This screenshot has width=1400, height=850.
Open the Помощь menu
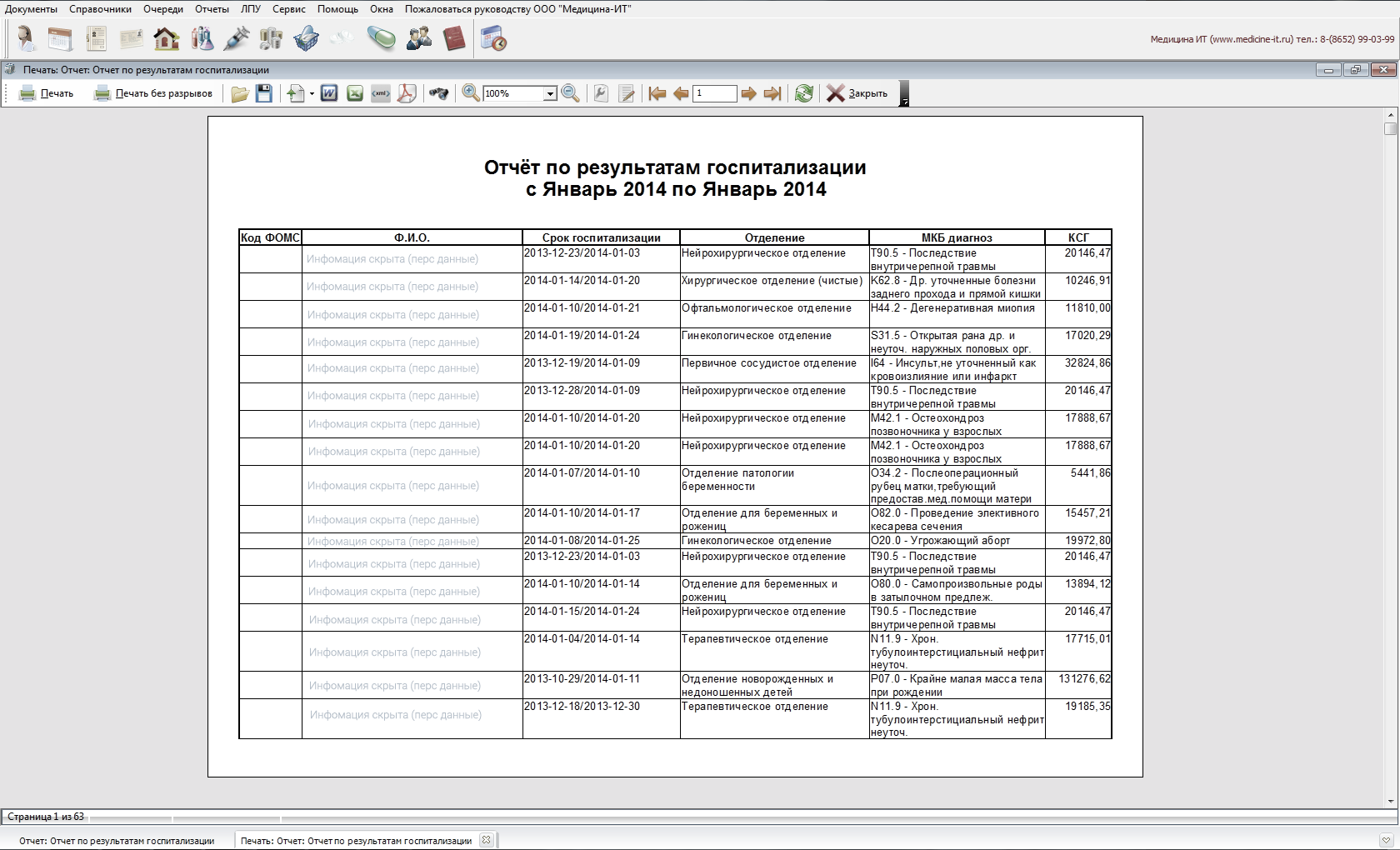point(337,9)
